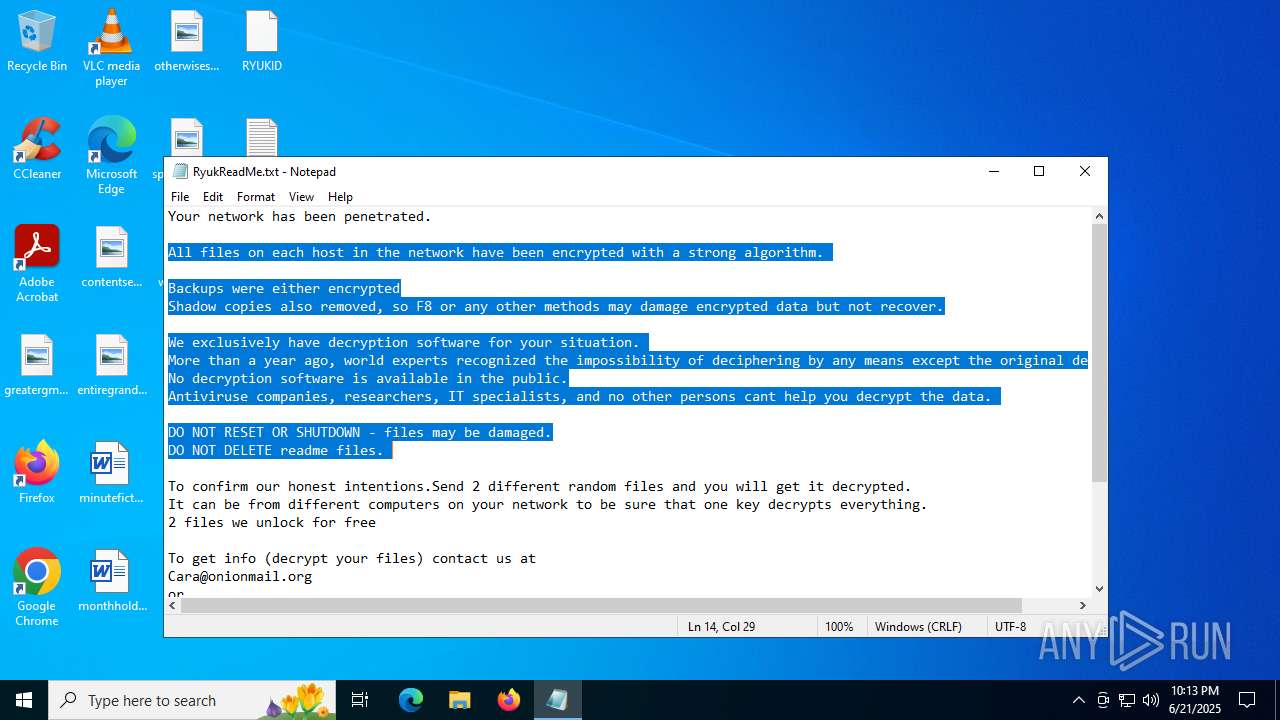Launch Adobe Acrobat from desktop
Screen dimensions: 1280x720
click(x=37, y=264)
